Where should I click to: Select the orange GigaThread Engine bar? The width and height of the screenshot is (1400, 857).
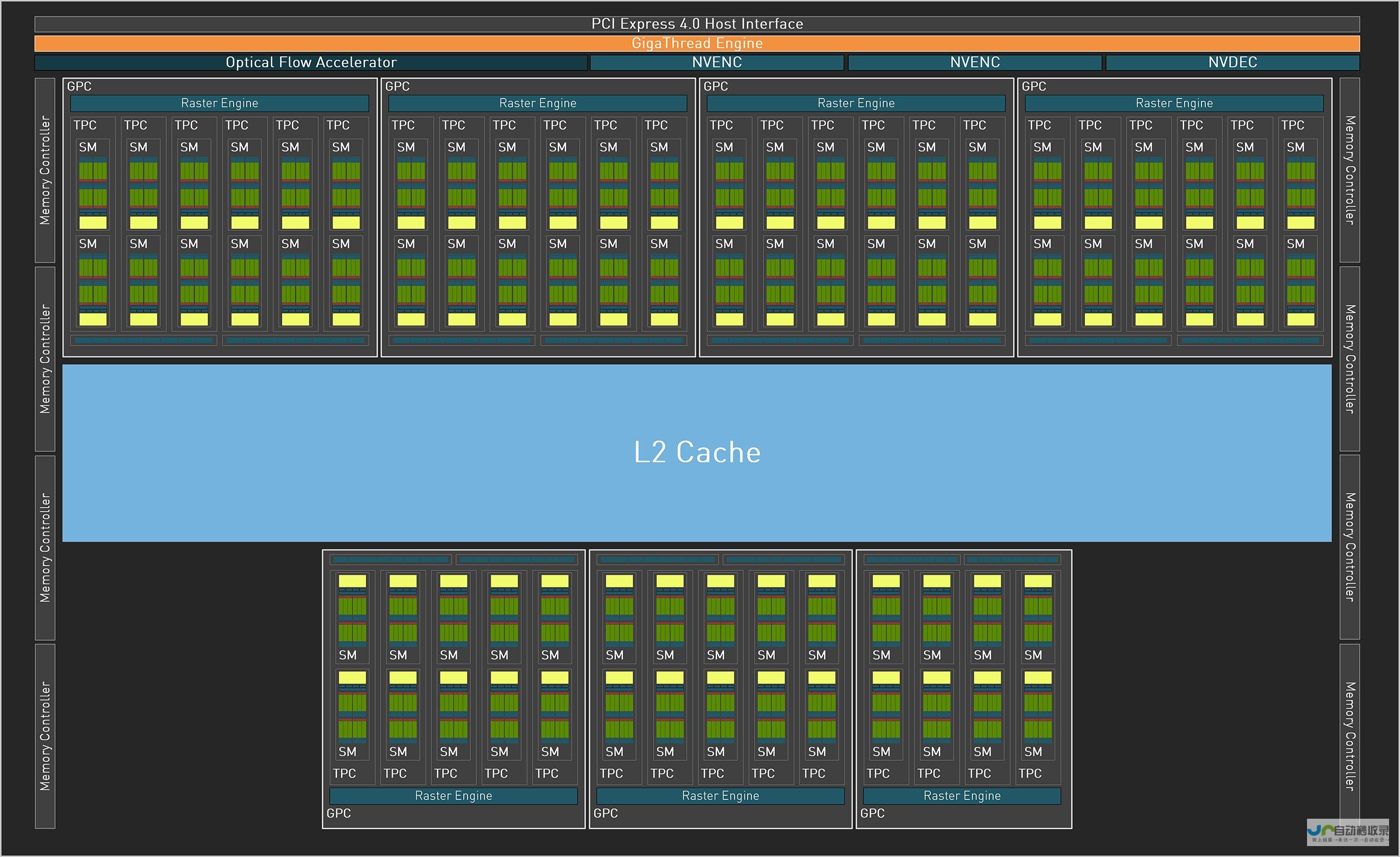[x=697, y=43]
